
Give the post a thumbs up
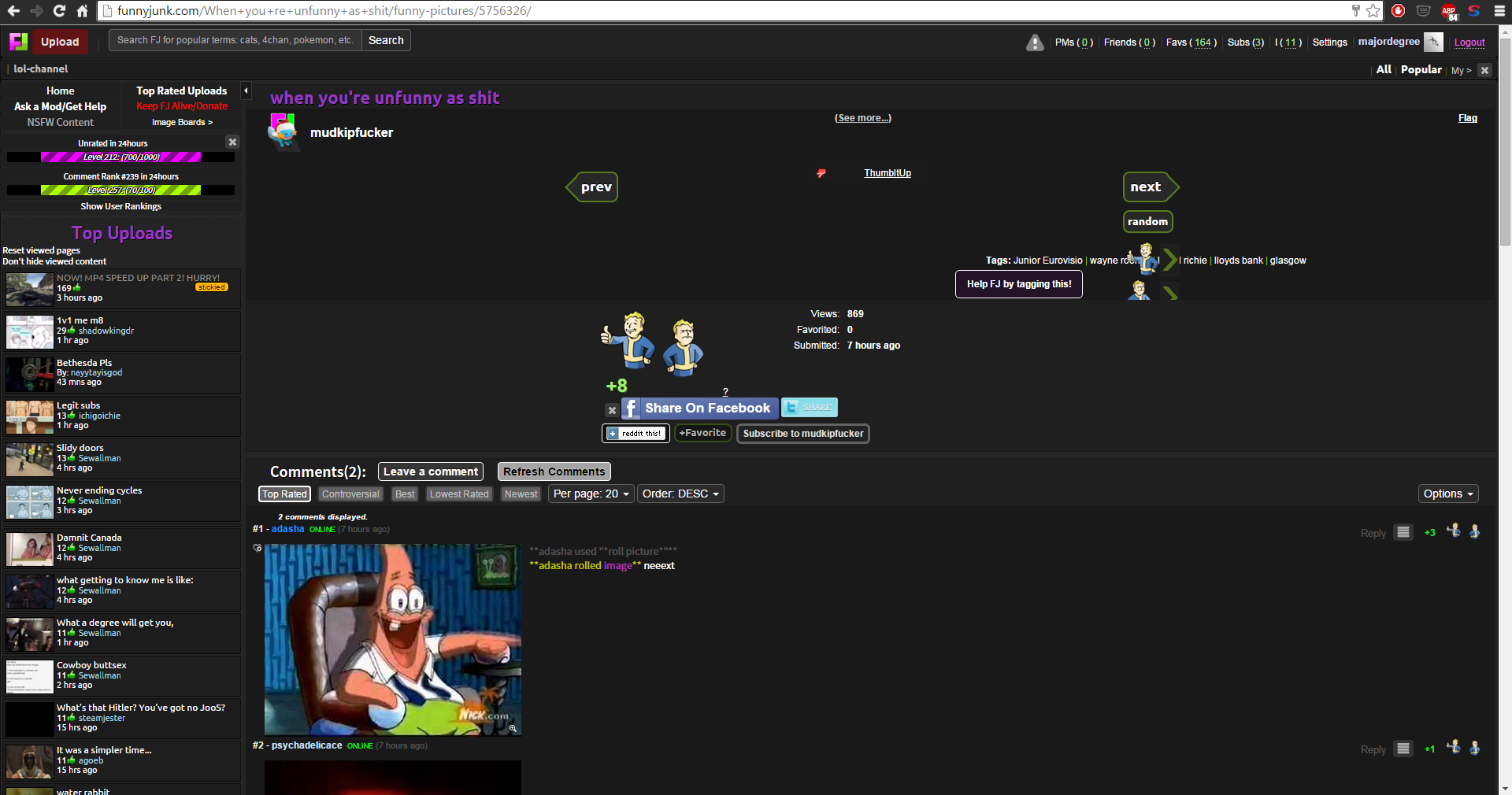point(628,340)
